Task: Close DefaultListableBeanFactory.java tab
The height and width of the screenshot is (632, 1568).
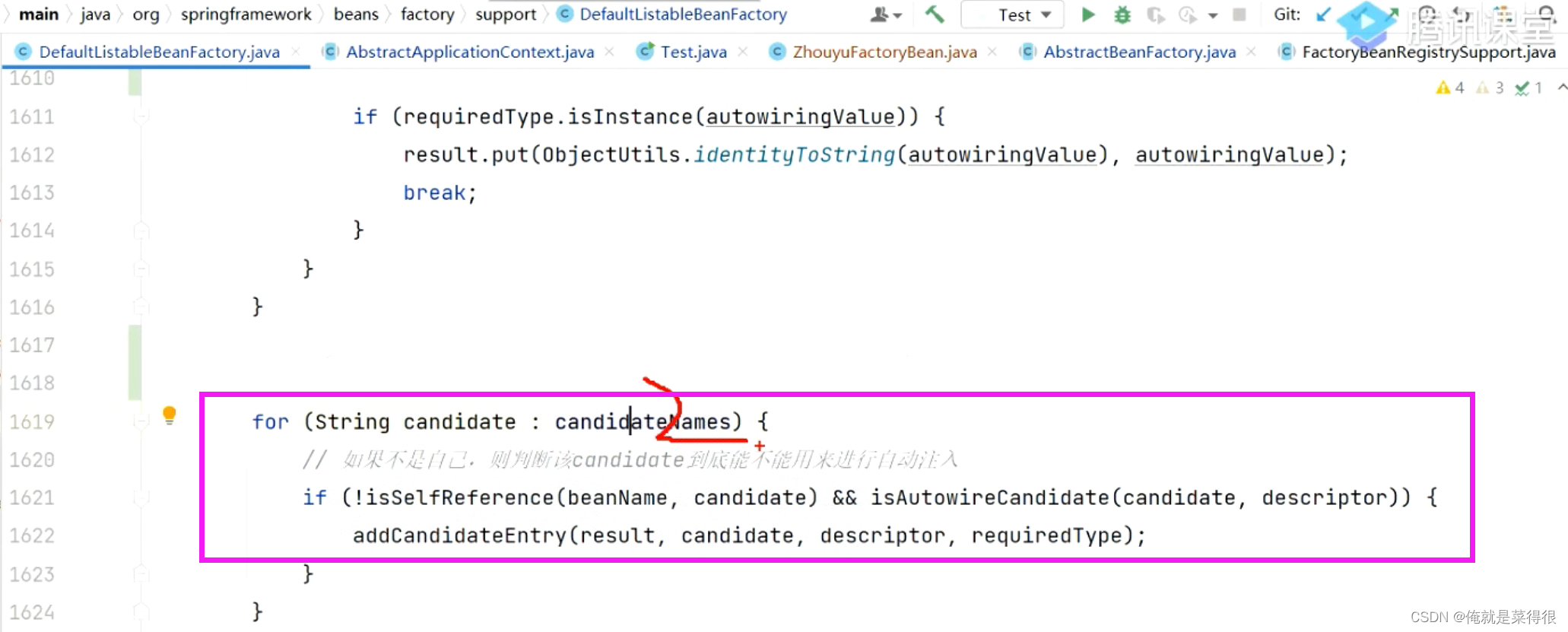Action: (x=296, y=52)
